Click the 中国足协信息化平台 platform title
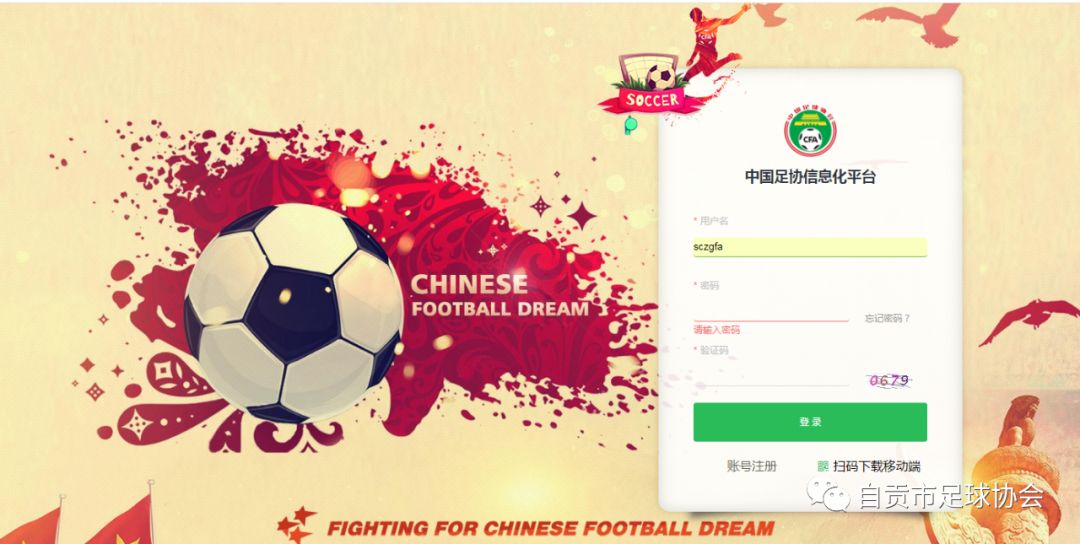 (810, 177)
